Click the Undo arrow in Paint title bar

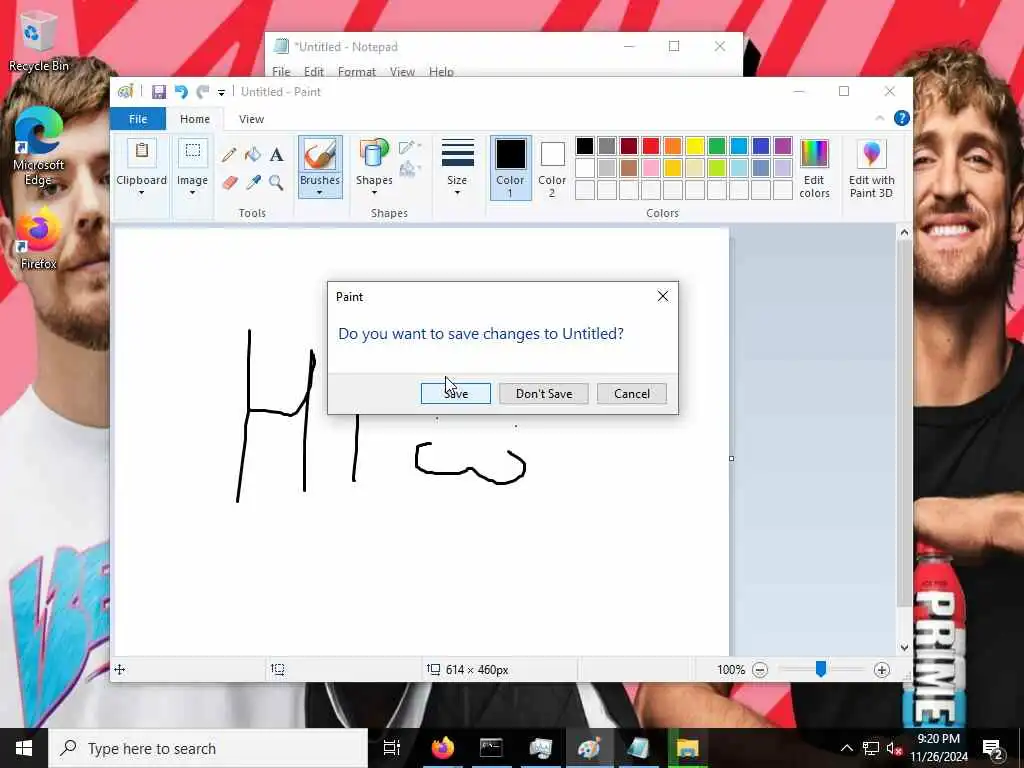[x=182, y=92]
